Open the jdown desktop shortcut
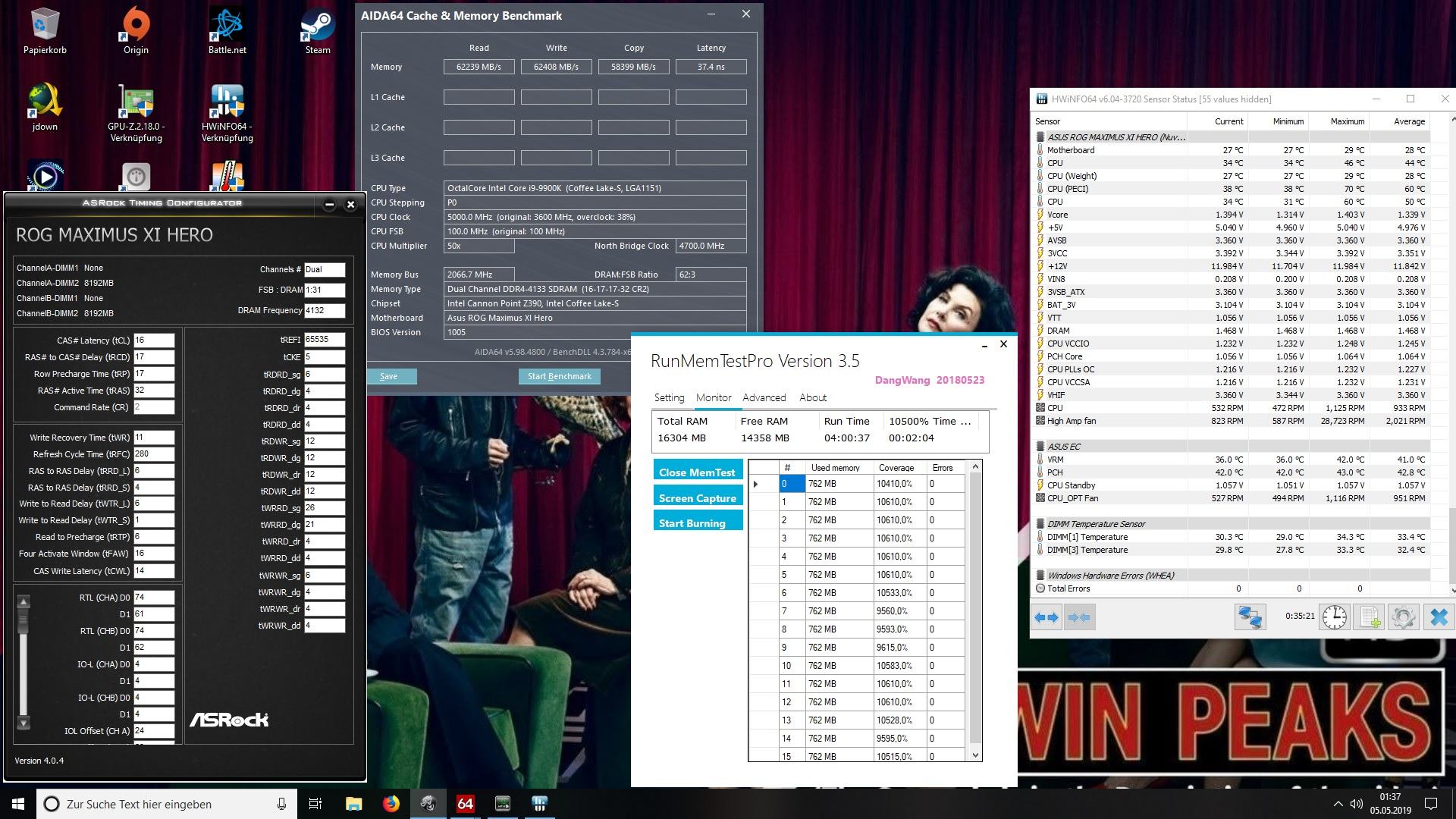The image size is (1456, 819). [x=45, y=107]
